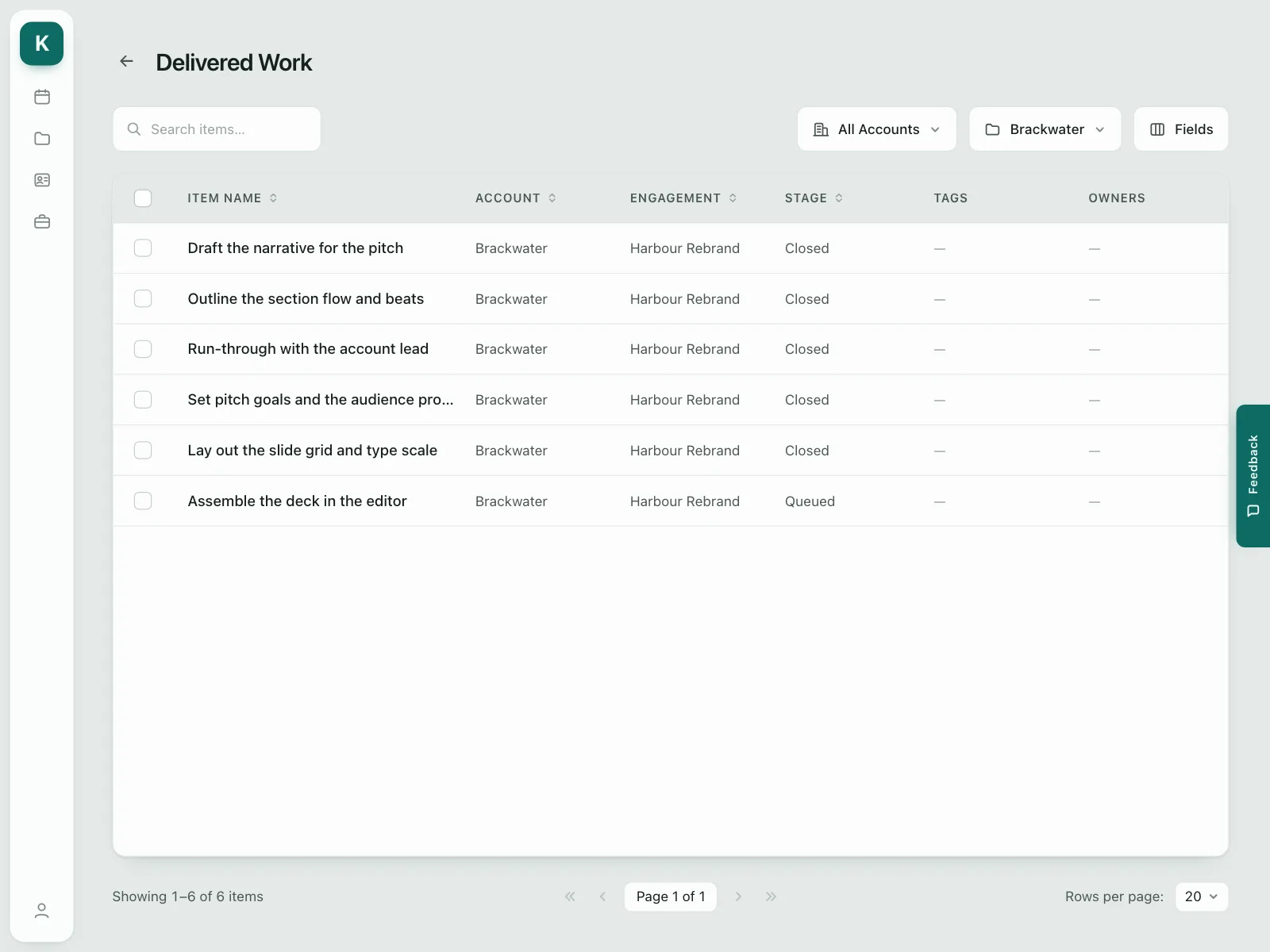Click the Owners column header

[x=1117, y=198]
